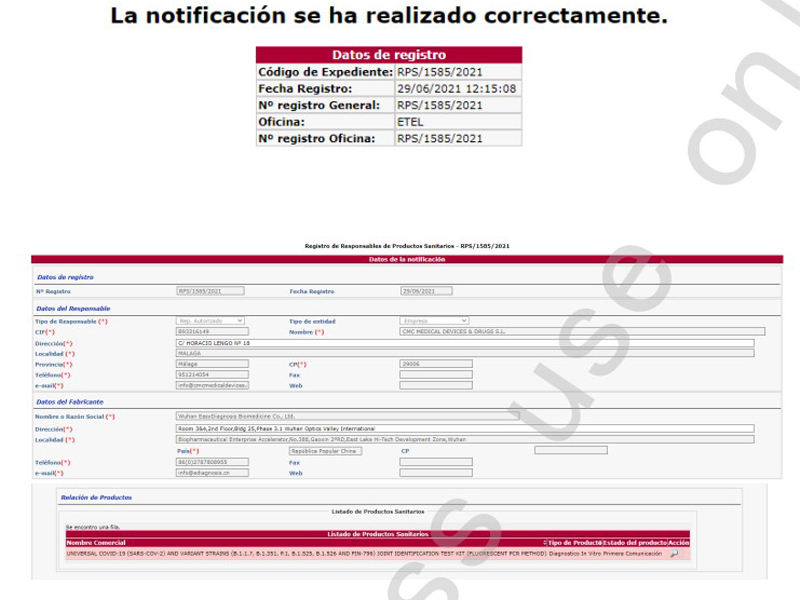800x600 pixels.
Task: Click the Provincia field showing Málaga
Action: tap(212, 364)
